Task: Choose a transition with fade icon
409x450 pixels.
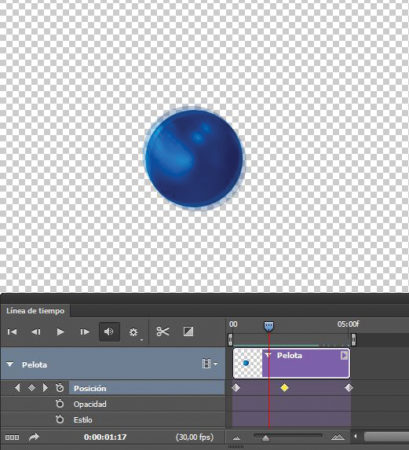Action: 188,332
